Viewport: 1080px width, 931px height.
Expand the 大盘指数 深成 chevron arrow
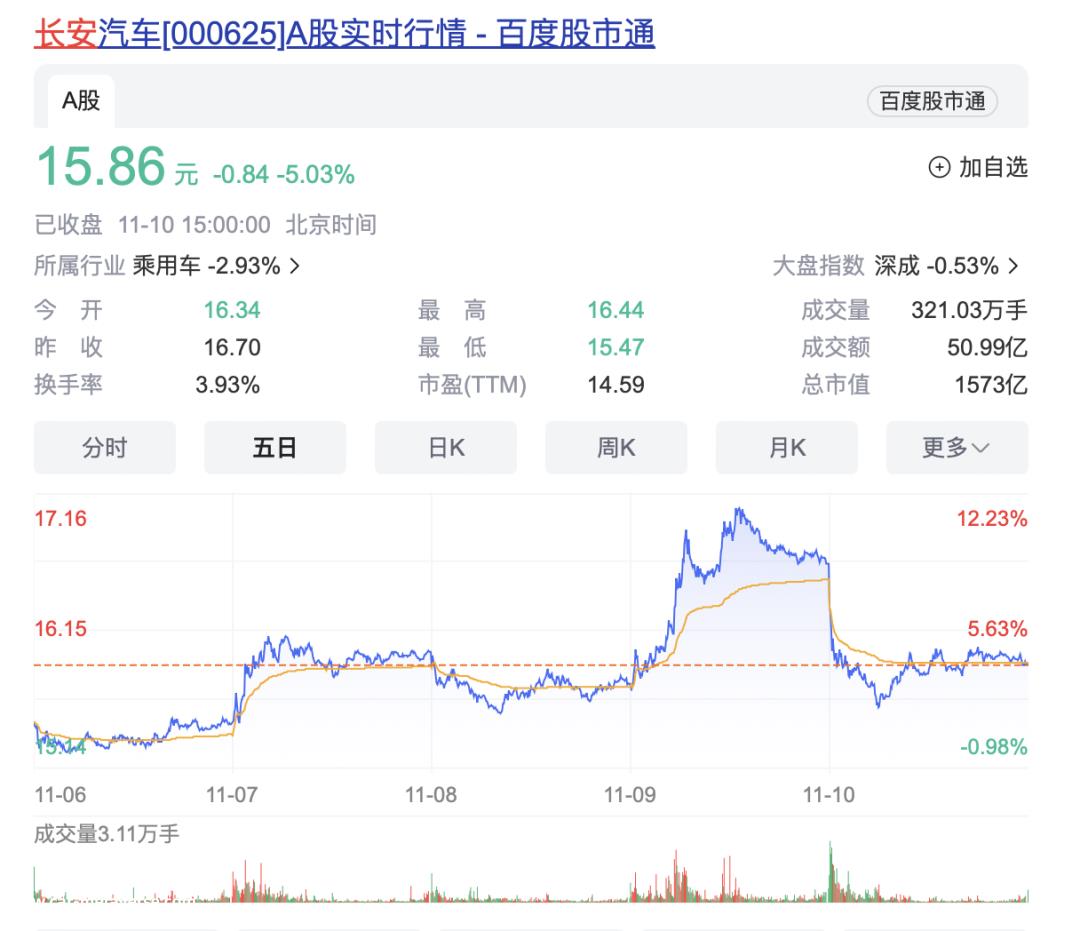coord(1013,266)
